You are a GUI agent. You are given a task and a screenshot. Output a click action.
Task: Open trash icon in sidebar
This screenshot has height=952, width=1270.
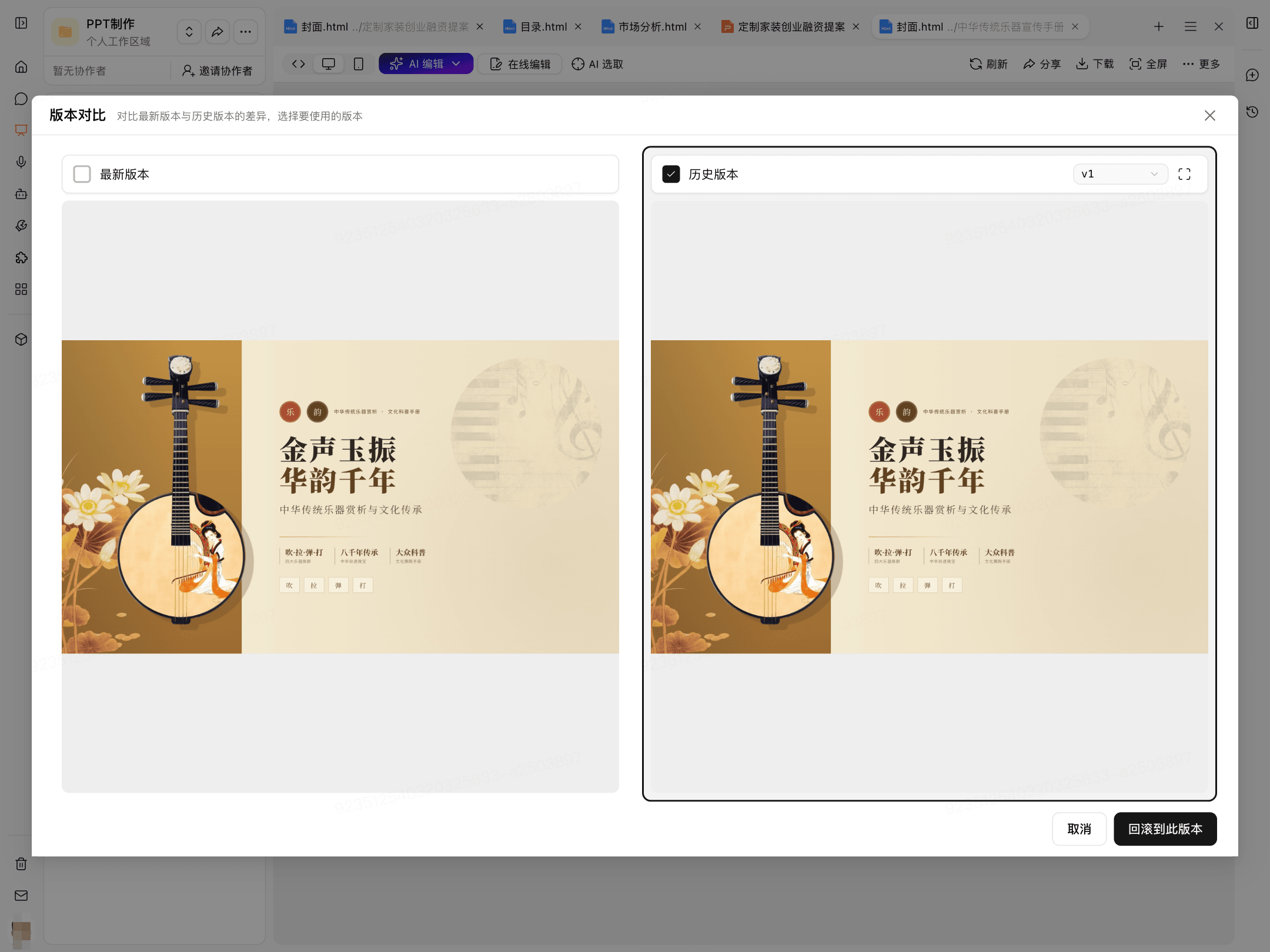coord(21,864)
